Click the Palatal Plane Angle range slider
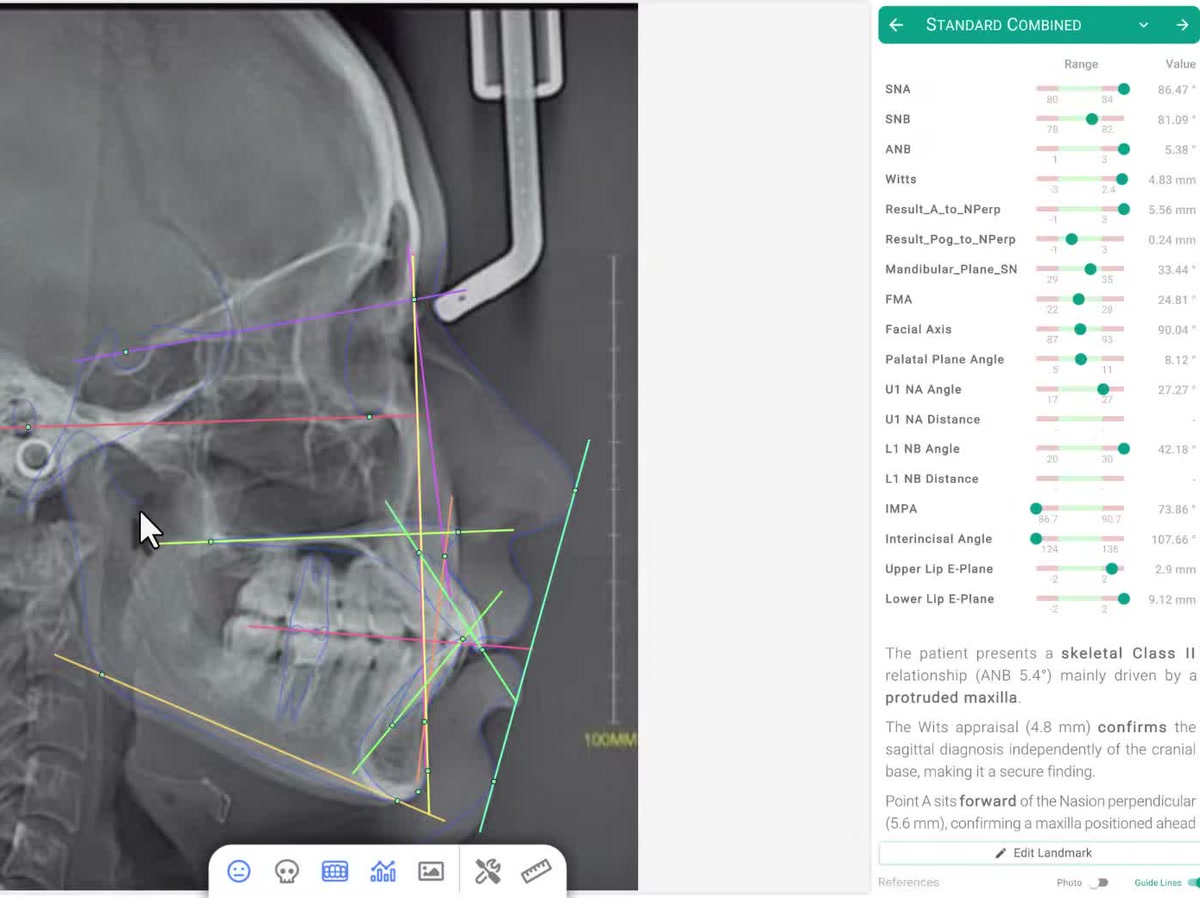This screenshot has width=1200, height=898. coord(1080,359)
